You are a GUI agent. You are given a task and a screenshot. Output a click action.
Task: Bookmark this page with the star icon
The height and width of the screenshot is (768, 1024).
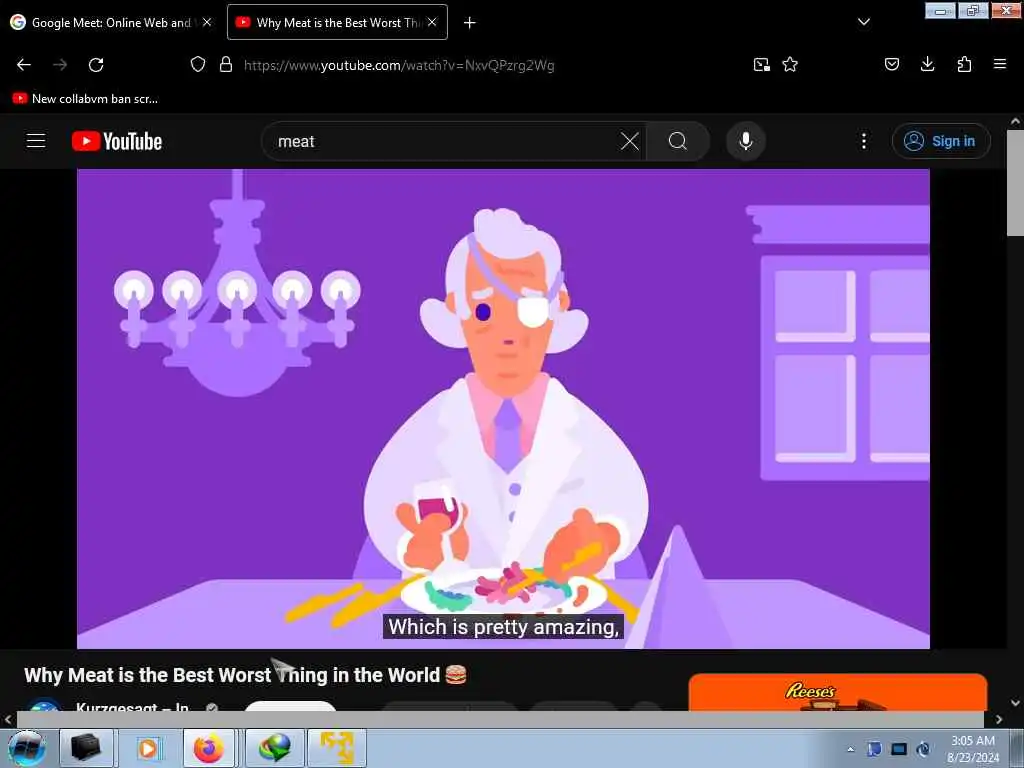point(790,64)
